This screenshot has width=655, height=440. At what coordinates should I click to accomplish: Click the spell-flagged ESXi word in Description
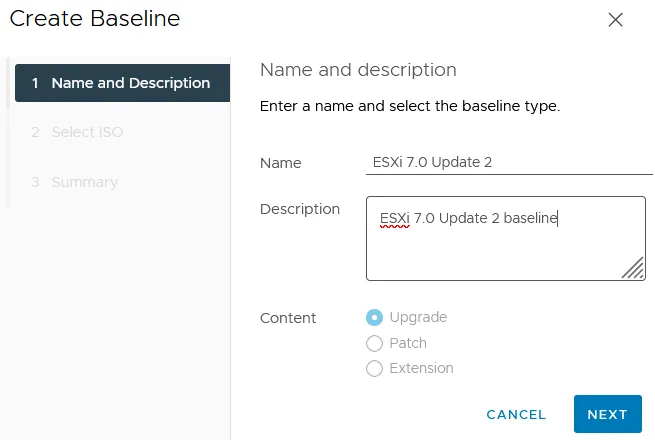click(x=395, y=217)
